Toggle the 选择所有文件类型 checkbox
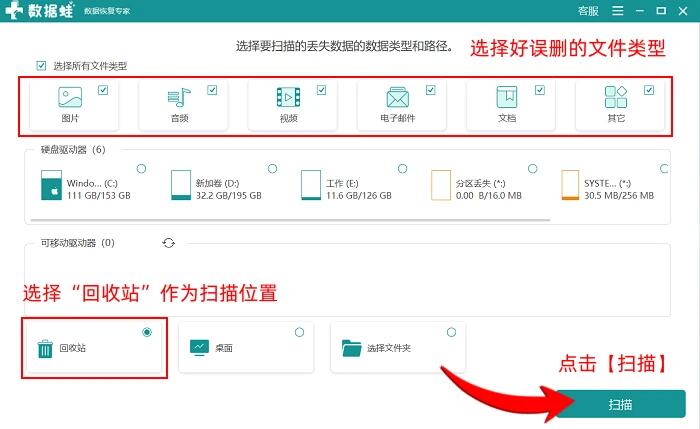700x429 pixels. click(x=41, y=66)
